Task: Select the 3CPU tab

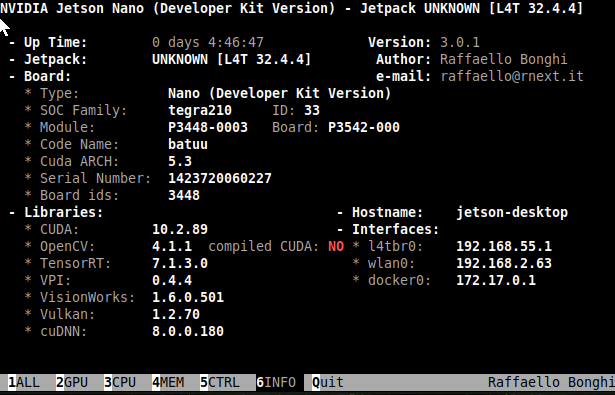Action: click(x=120, y=382)
